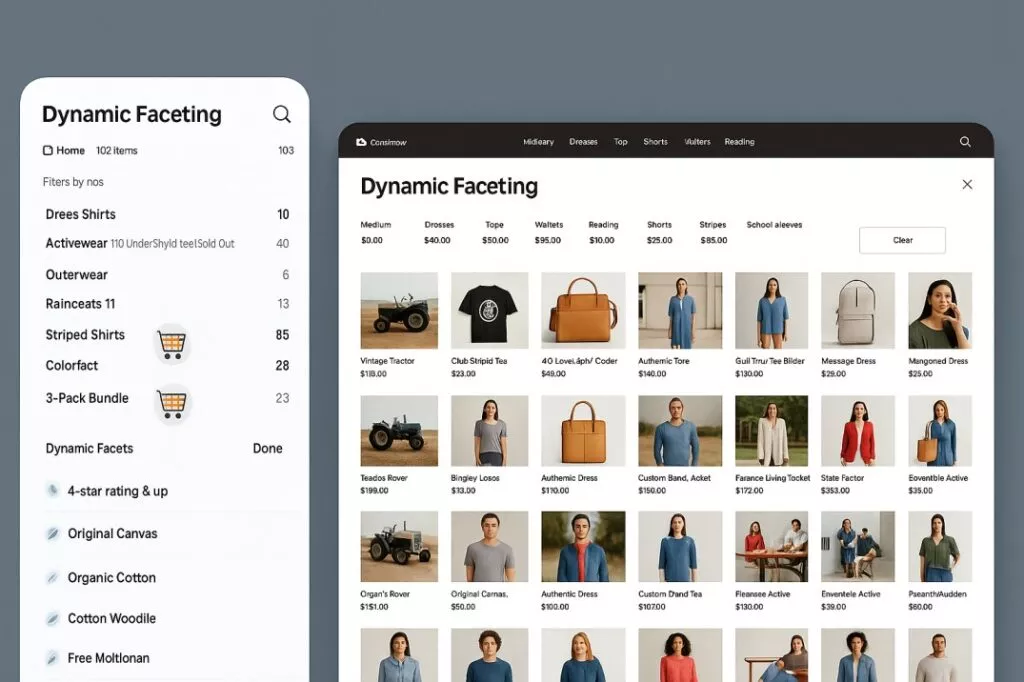Click the search icon in the dark navbar

pyautogui.click(x=965, y=142)
